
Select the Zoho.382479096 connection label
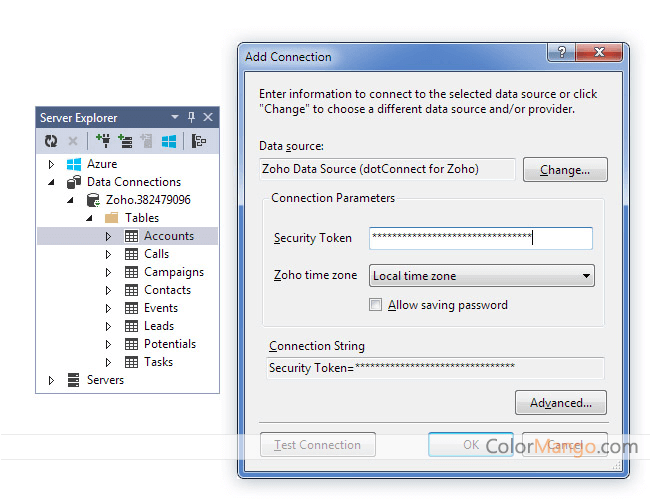pyautogui.click(x=148, y=200)
